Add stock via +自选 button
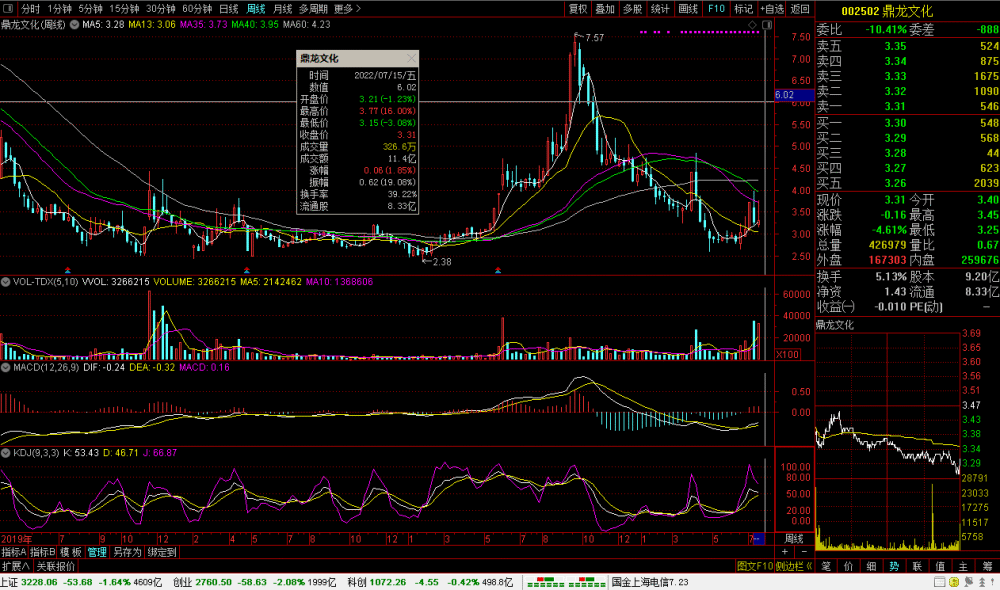 772,8
